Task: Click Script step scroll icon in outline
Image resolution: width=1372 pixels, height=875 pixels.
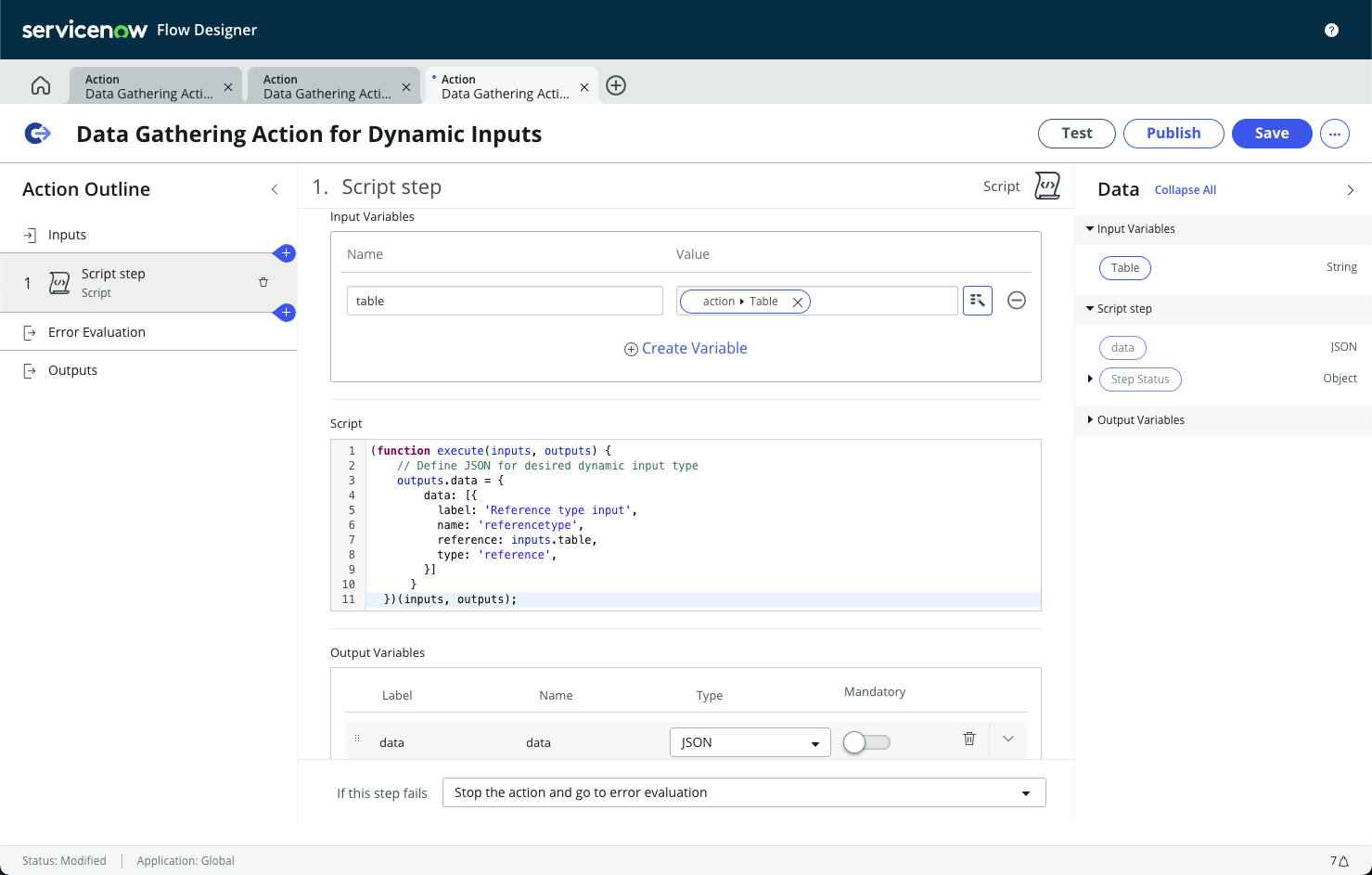Action: click(x=59, y=283)
